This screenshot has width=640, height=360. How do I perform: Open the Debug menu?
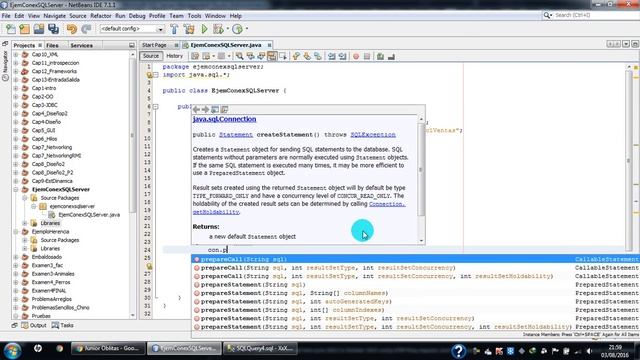[x=137, y=16]
